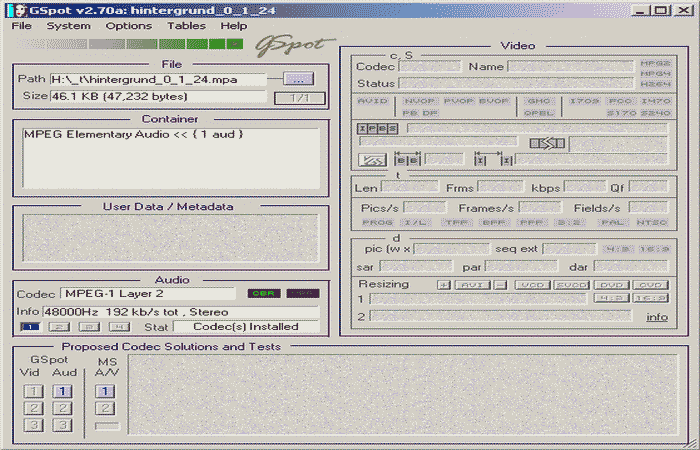The height and width of the screenshot is (450, 700).
Task: Click the Resizing AVI button
Action: coord(472,285)
